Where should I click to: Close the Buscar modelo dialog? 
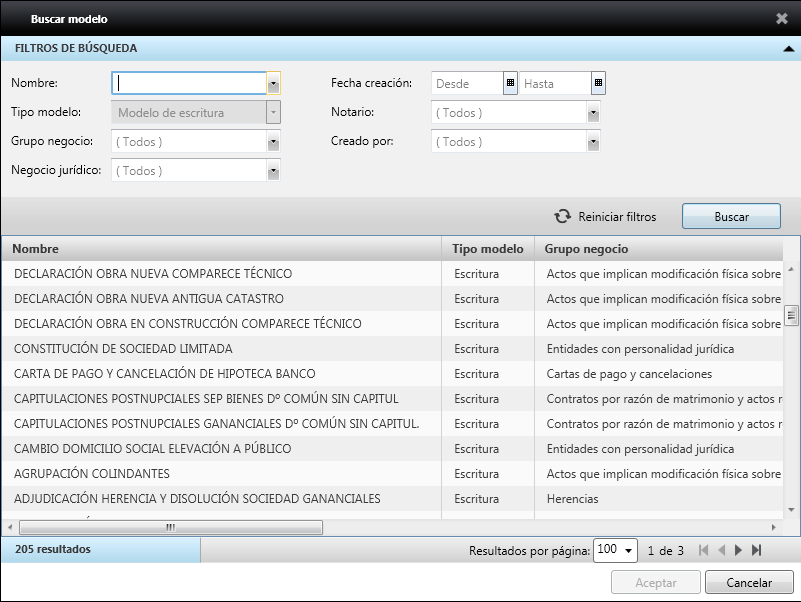click(x=783, y=17)
